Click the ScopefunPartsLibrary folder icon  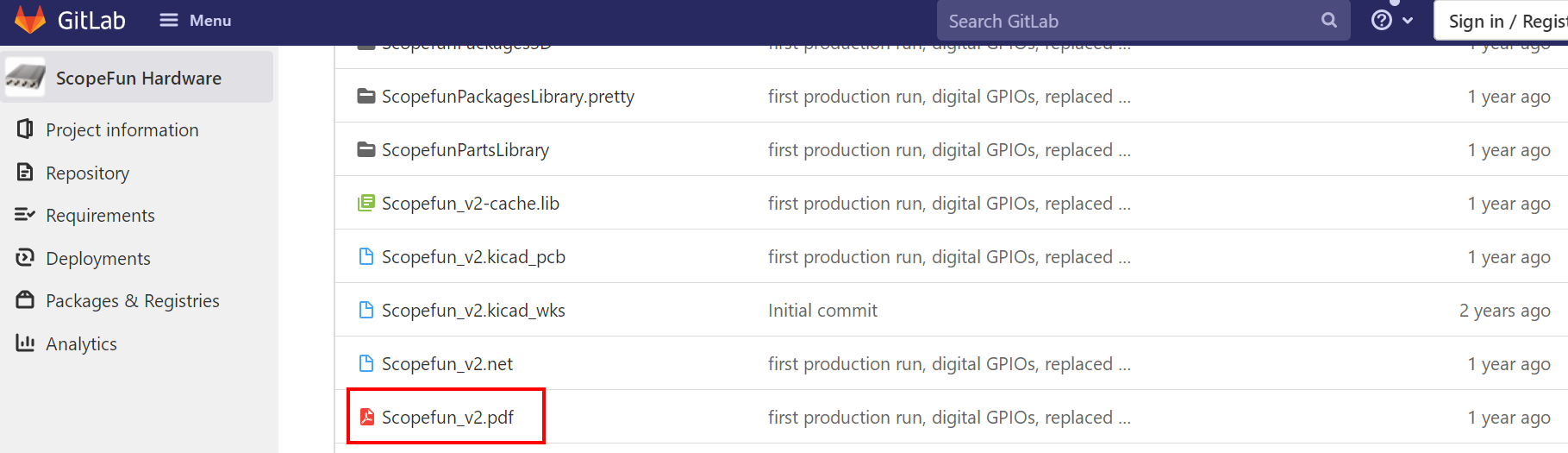pos(366,150)
